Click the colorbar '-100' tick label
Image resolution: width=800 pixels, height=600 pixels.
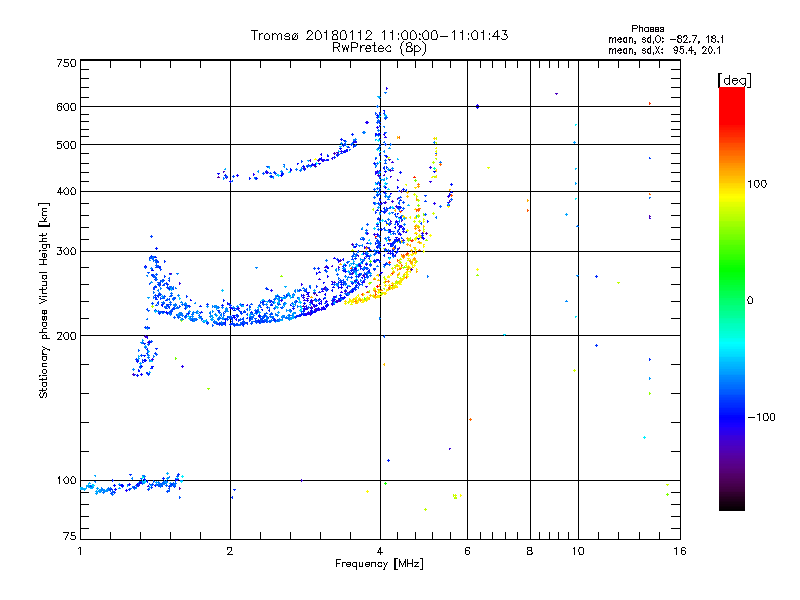click(x=761, y=417)
